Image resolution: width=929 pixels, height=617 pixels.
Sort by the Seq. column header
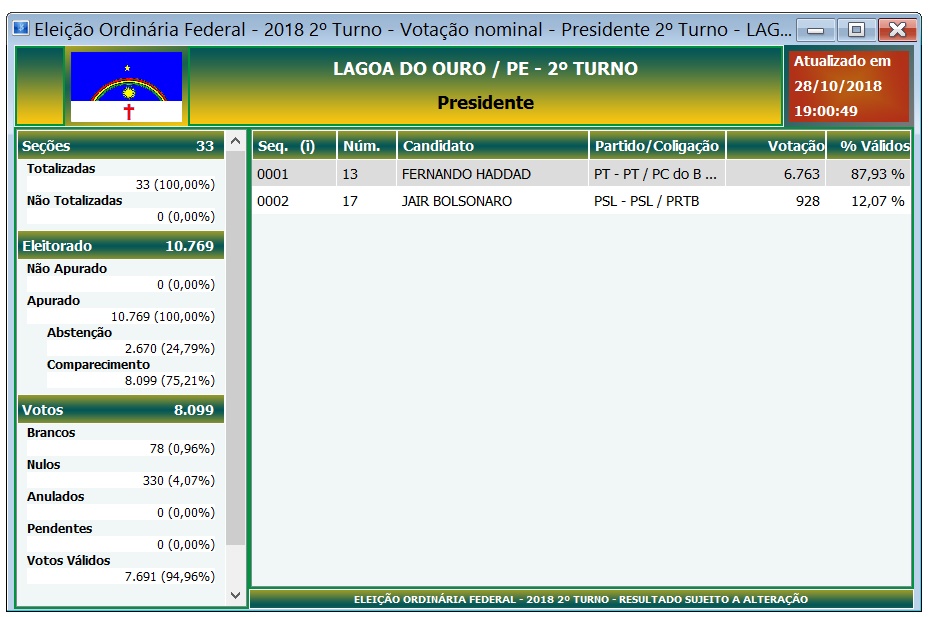(294, 146)
